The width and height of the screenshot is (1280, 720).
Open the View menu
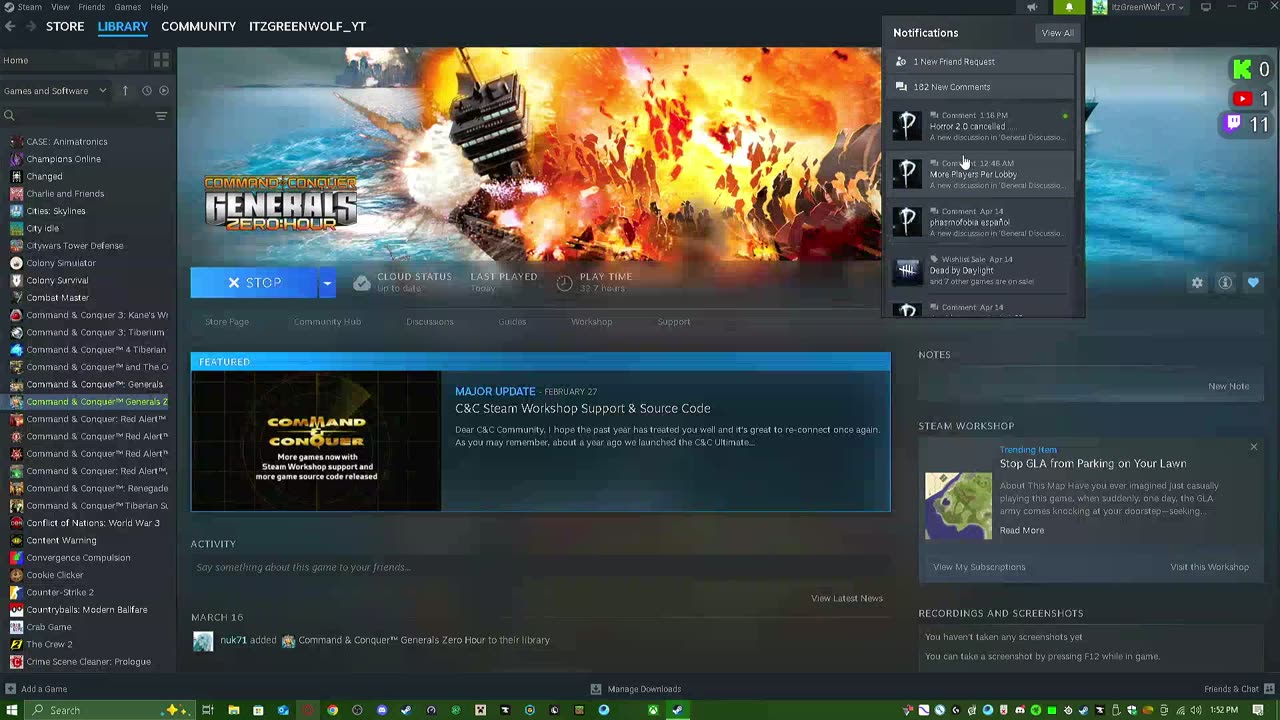[60, 7]
